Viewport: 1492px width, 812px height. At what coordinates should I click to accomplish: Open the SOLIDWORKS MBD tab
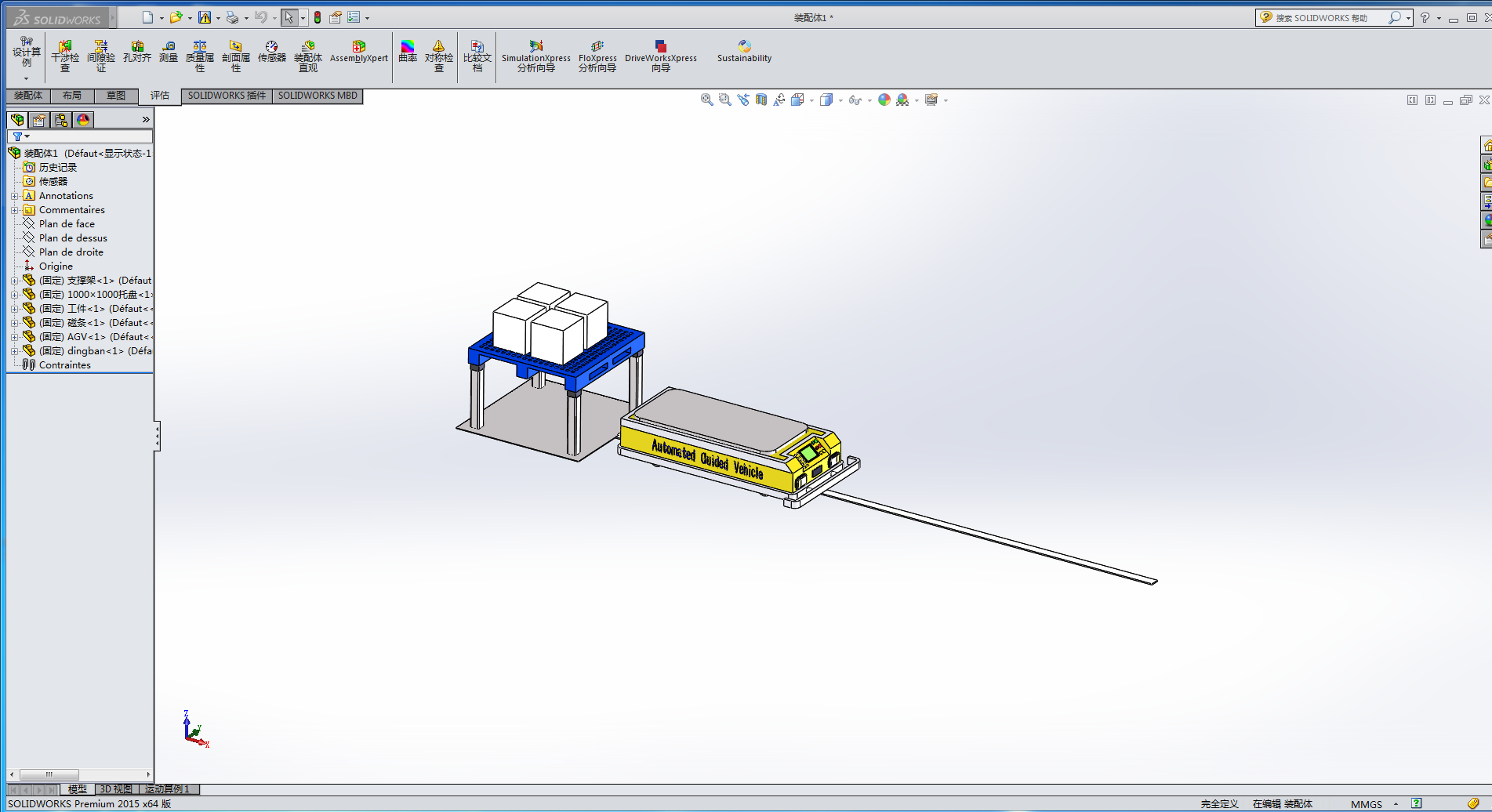tap(318, 96)
